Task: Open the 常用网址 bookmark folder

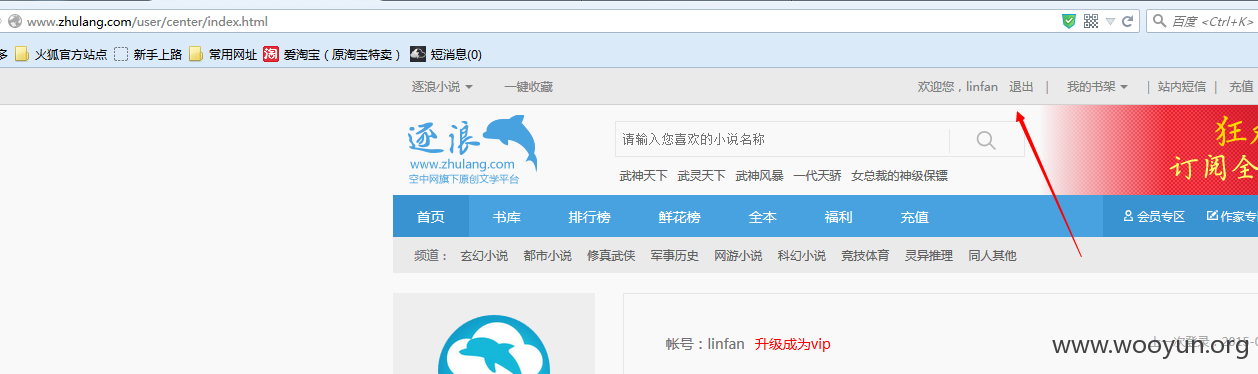Action: pos(223,55)
